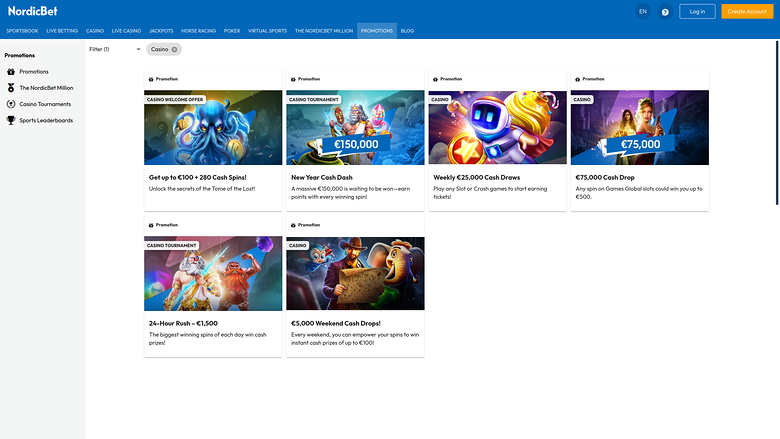
Task: Click the promotion gift icon above New Year Cash Dash
Action: pos(292,79)
